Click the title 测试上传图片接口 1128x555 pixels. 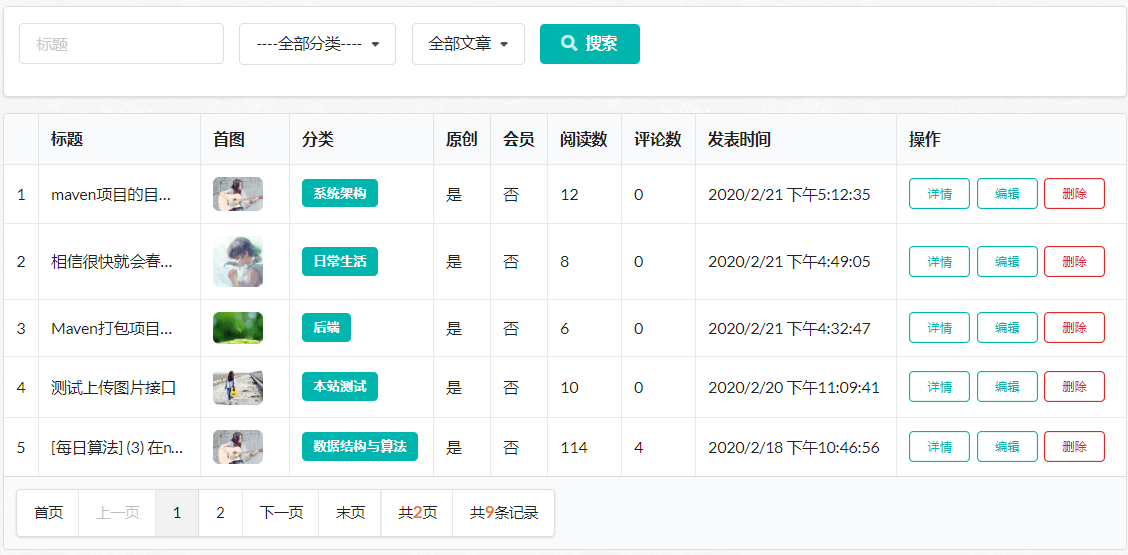tap(114, 388)
